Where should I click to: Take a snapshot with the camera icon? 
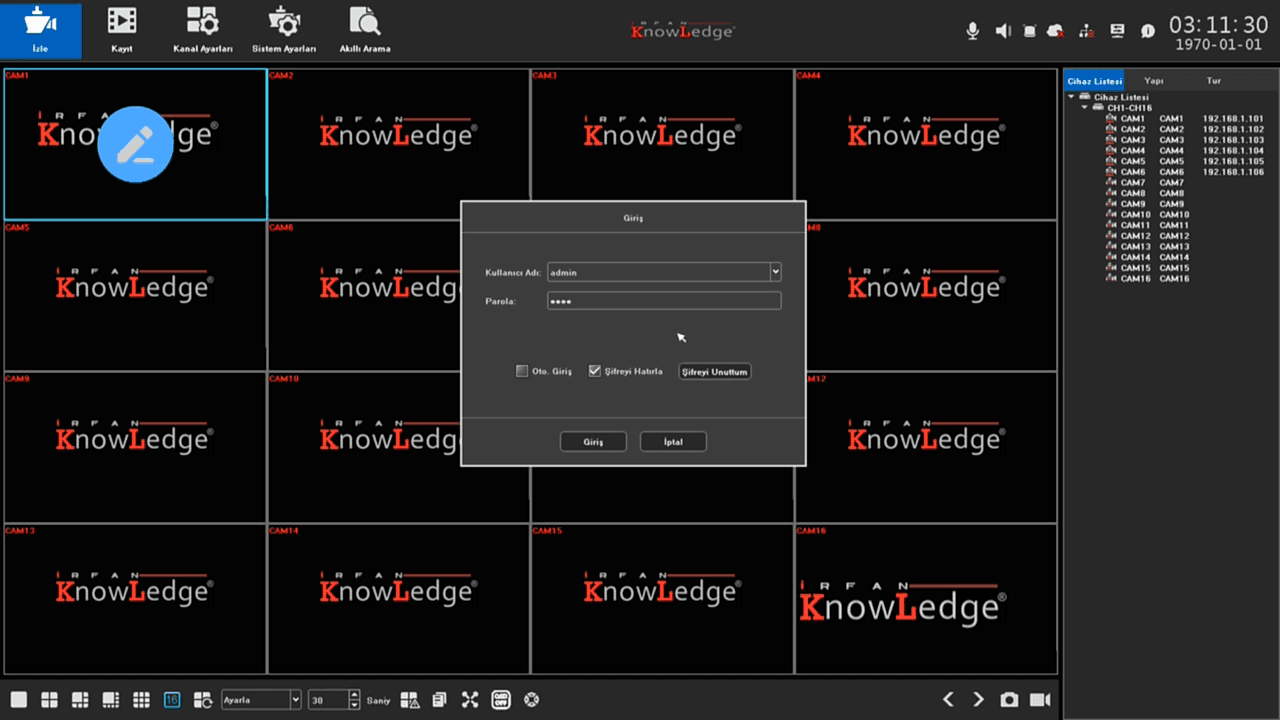tap(1010, 700)
